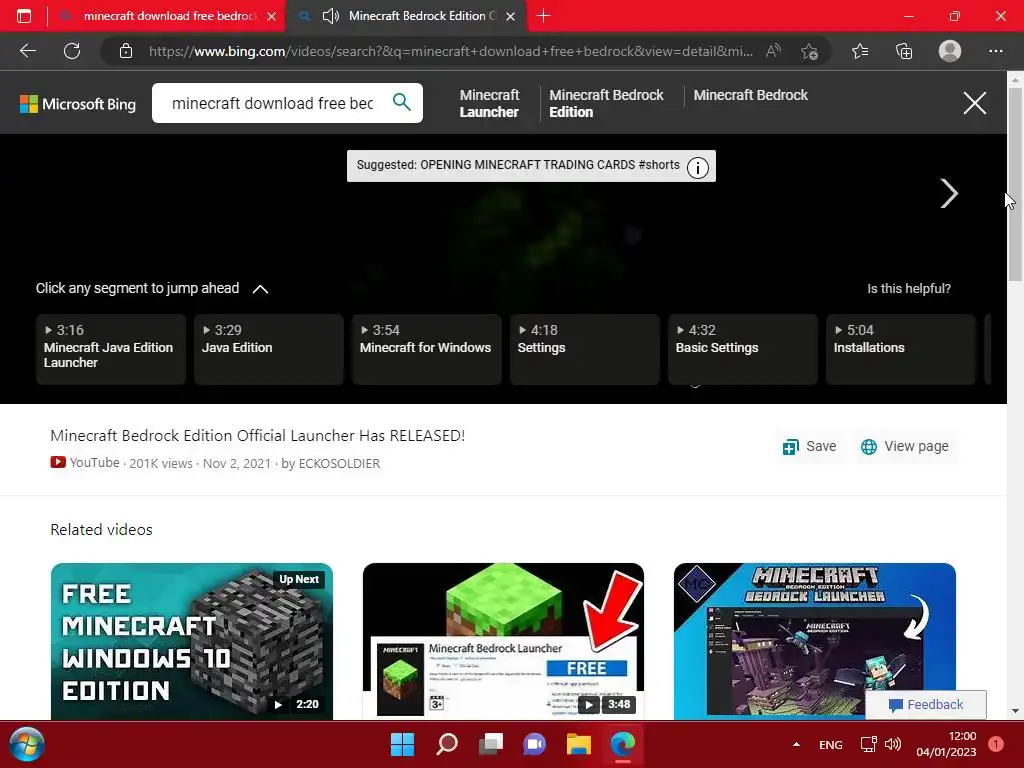Click the Microsoft Bing logo
Image resolution: width=1024 pixels, height=768 pixels.
[x=78, y=104]
